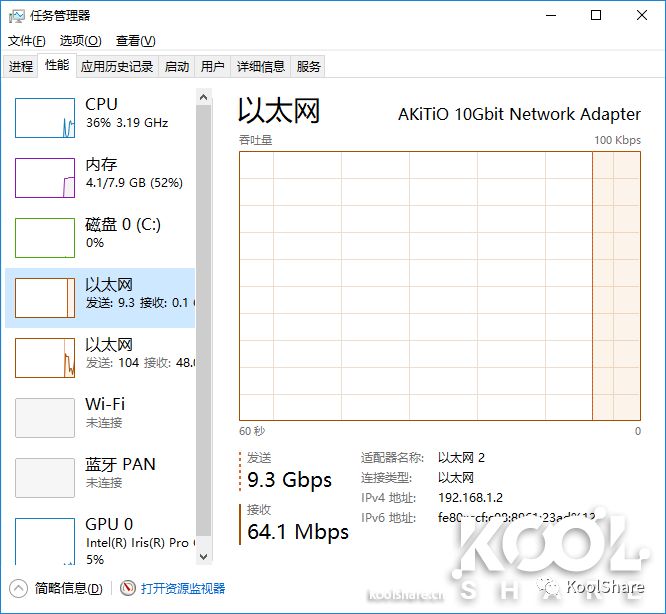
Task: Click the 9.3 Gbps send value
Action: tap(289, 480)
